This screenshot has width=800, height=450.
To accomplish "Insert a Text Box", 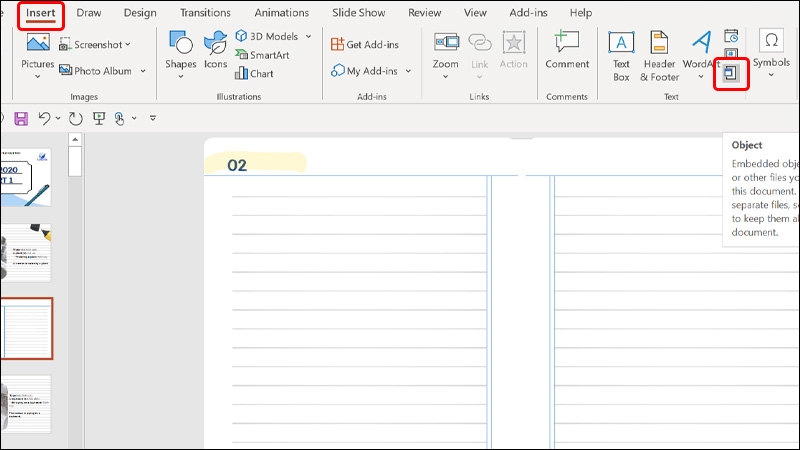I will click(x=621, y=56).
